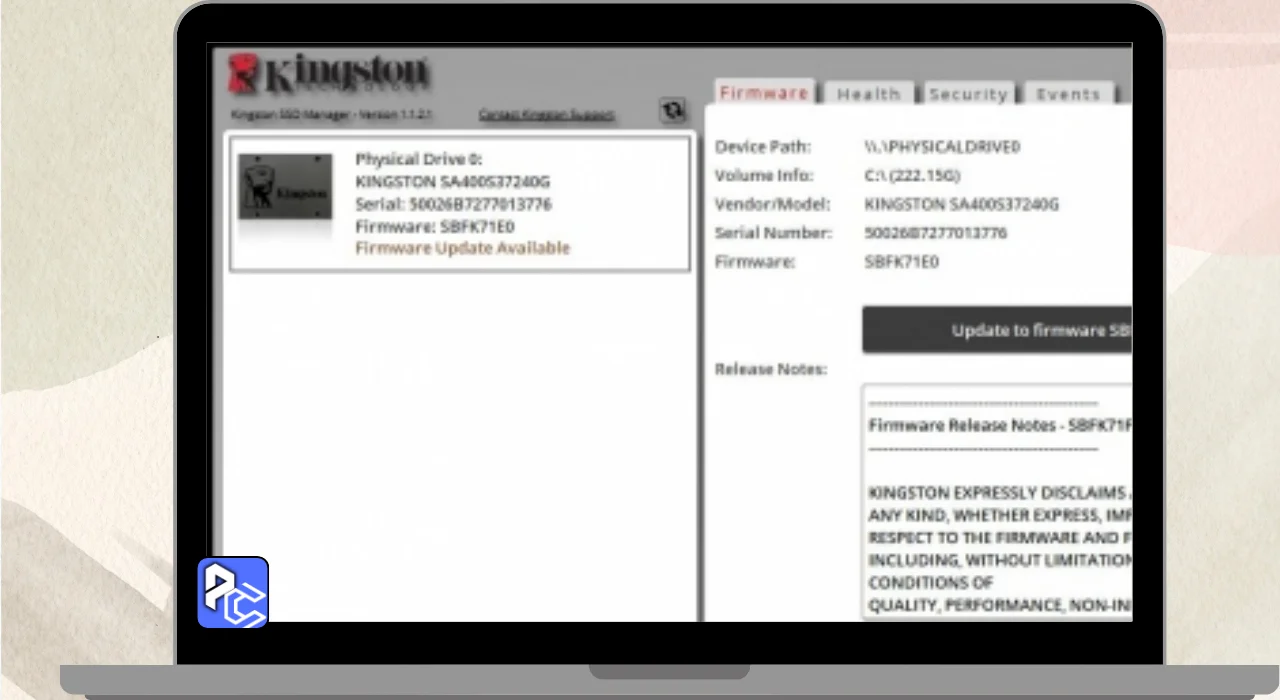Open the Firmware tab
Viewport: 1280px width, 700px height.
[x=764, y=93]
